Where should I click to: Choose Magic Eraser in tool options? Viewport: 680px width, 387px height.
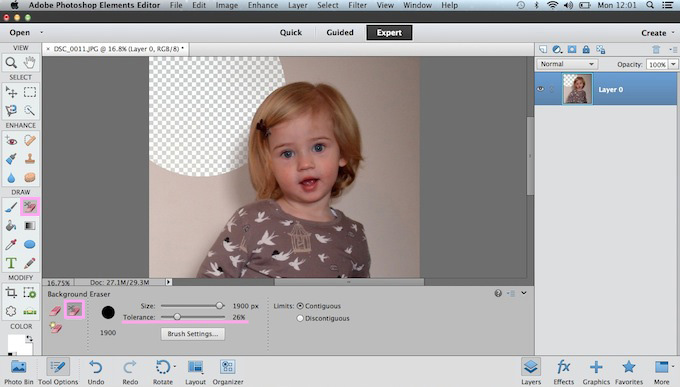[x=56, y=328]
